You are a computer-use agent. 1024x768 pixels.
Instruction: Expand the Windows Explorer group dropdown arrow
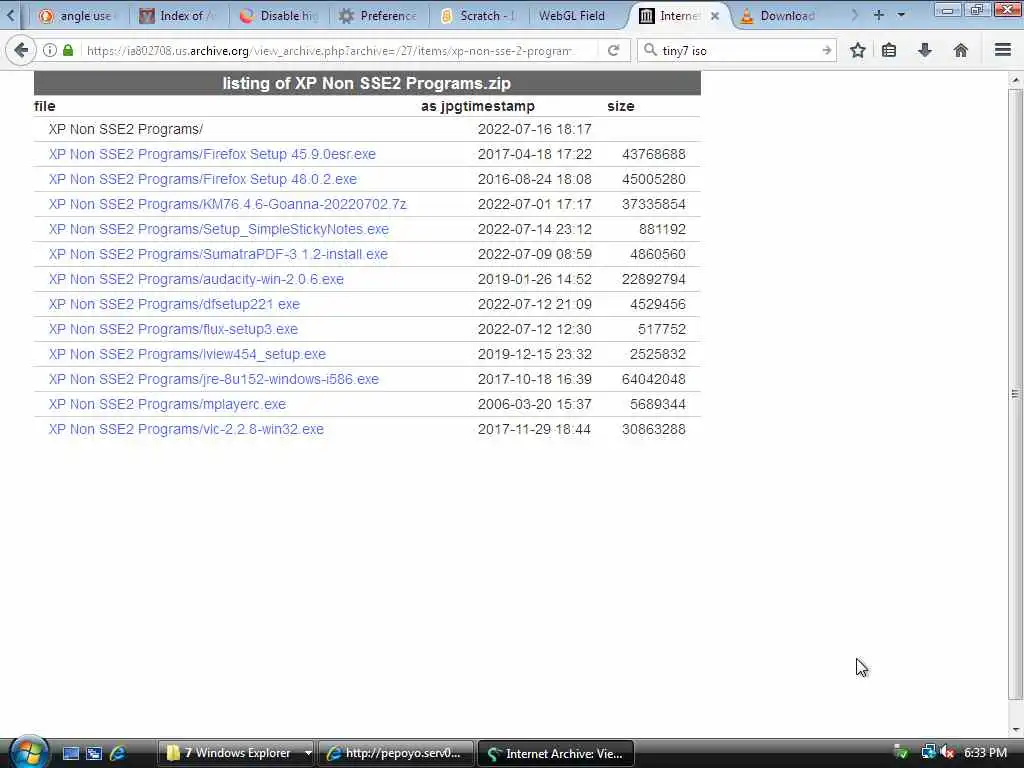coord(308,753)
